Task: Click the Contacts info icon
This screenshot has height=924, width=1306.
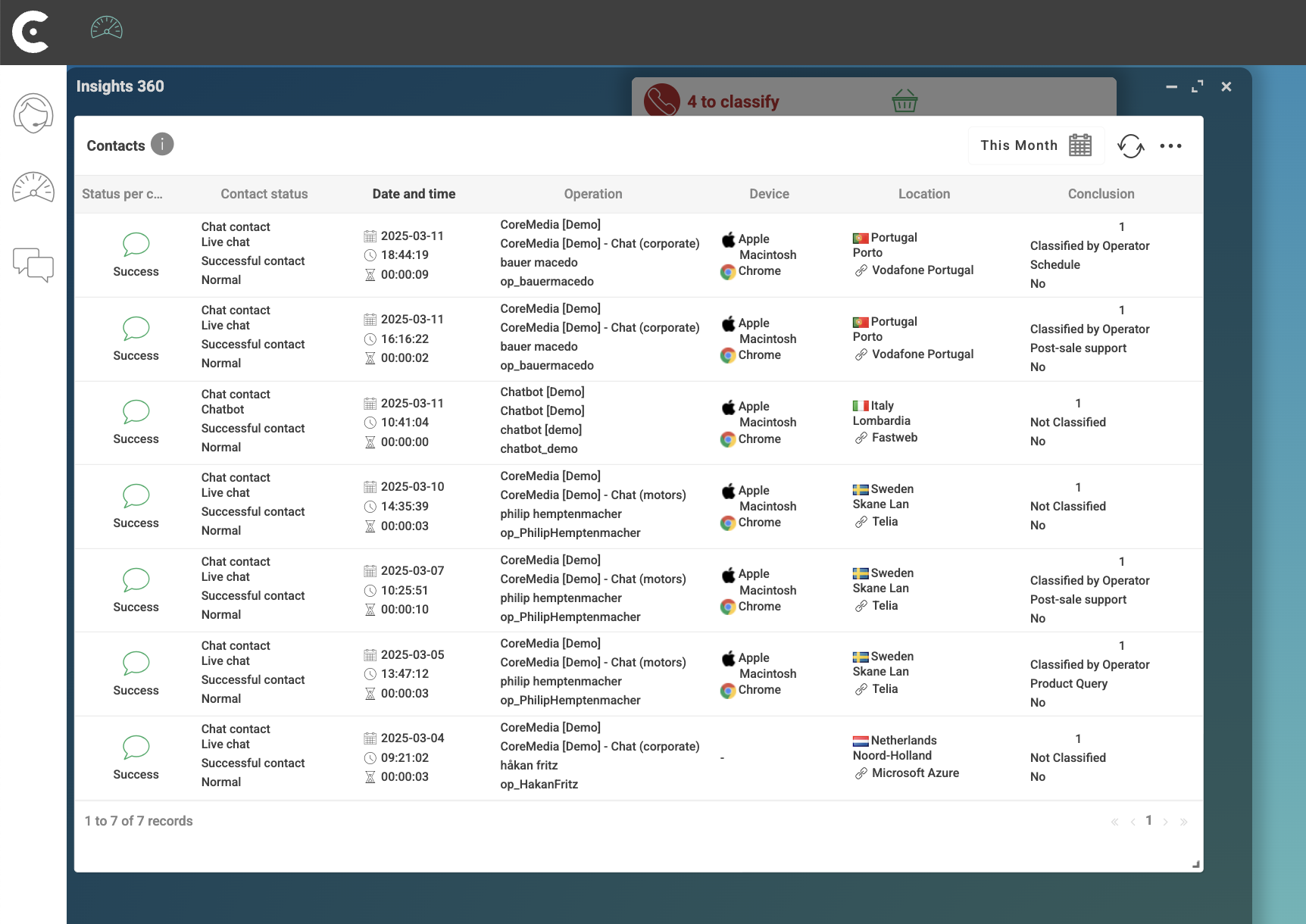Action: 162,144
